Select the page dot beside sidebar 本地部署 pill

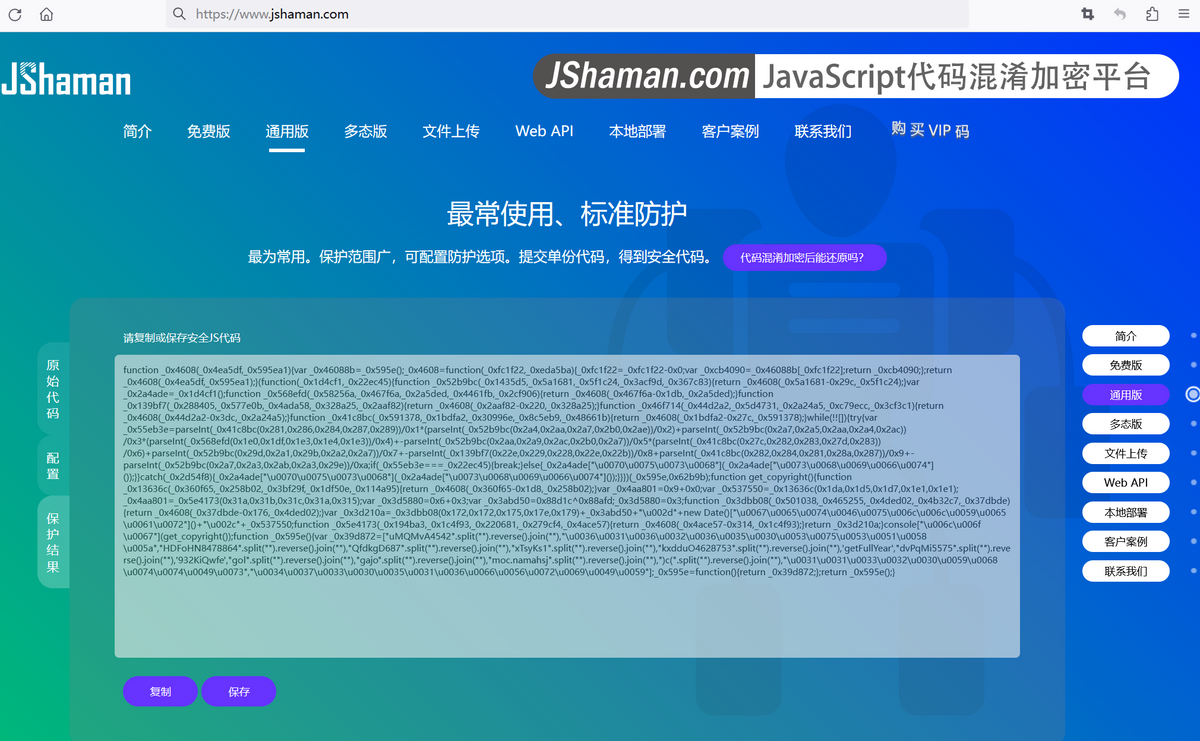tap(1194, 513)
